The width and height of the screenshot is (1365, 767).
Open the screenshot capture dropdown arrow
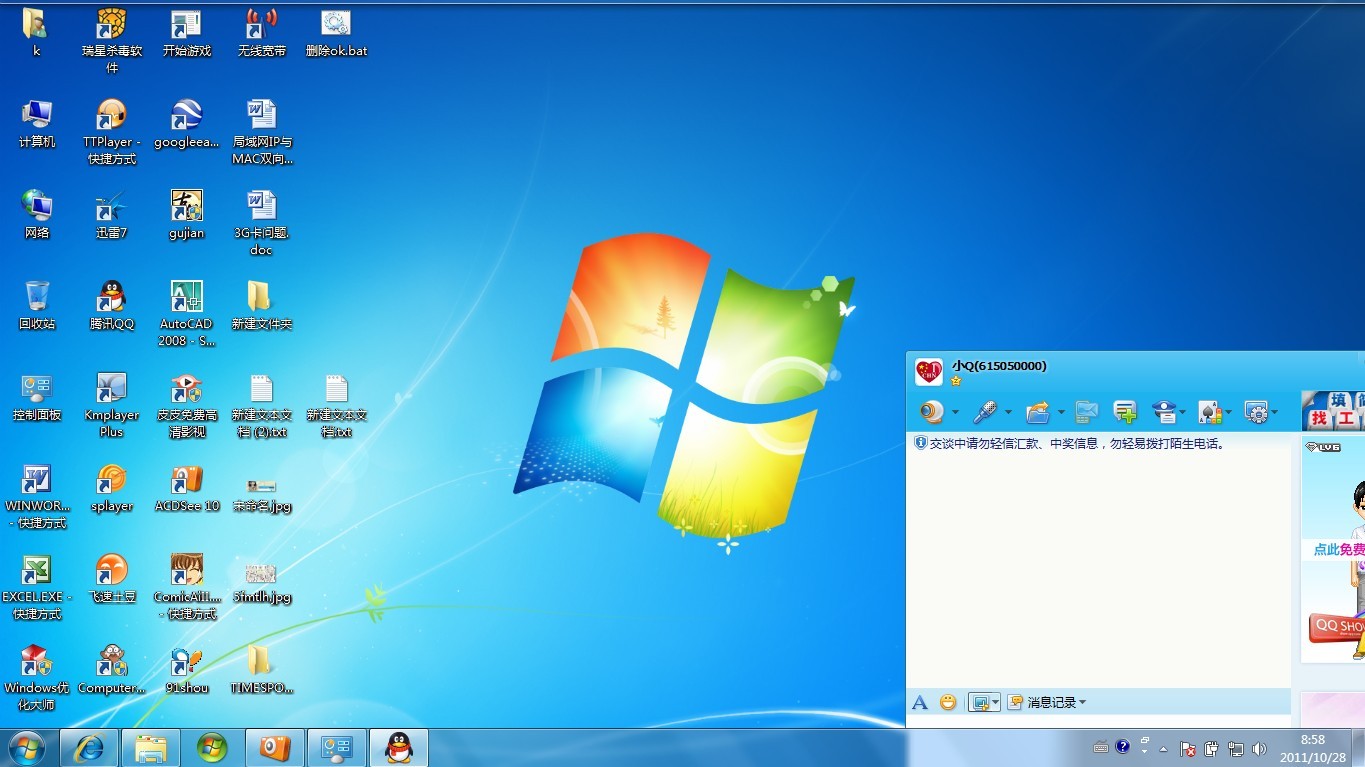click(995, 704)
